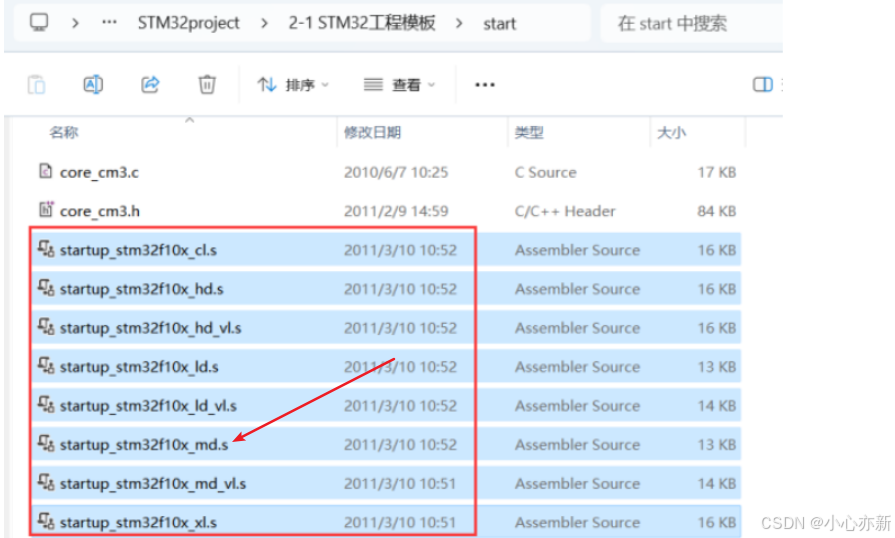Expand the chevron after 2-1 STM32工程模板
The height and width of the screenshot is (538, 895).
pos(459,23)
